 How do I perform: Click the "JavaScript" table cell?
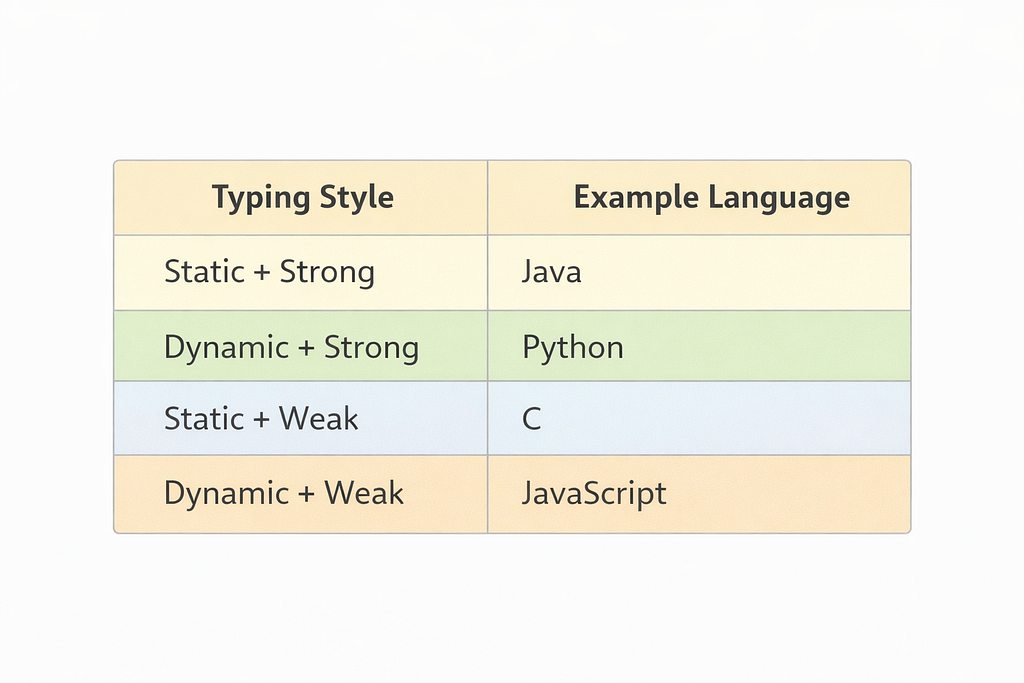593,493
